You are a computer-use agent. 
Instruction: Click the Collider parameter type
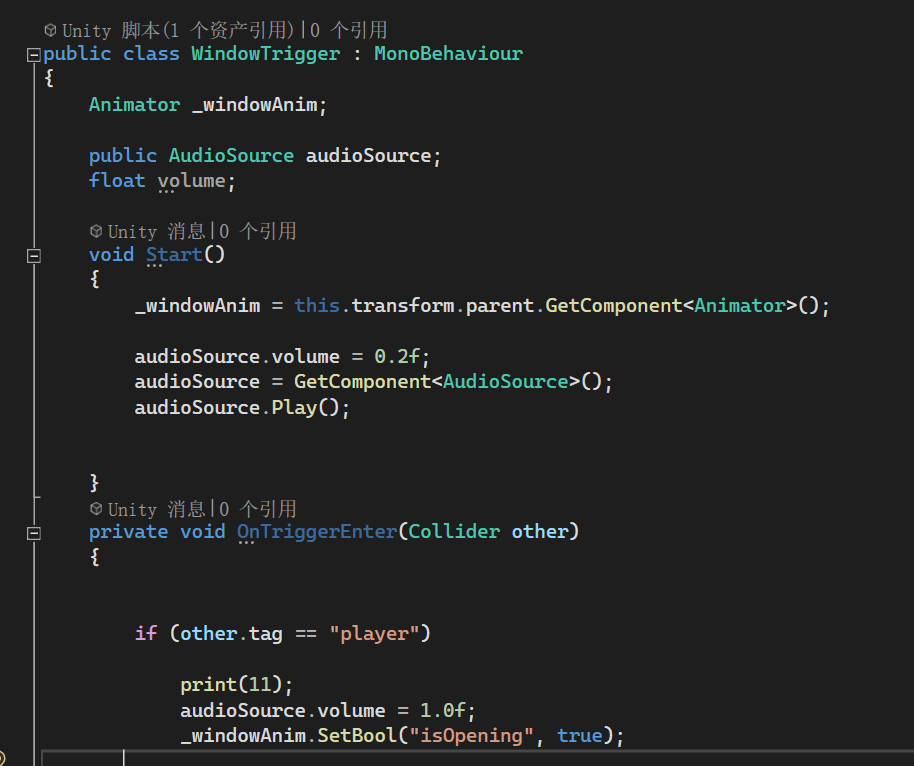pos(454,532)
